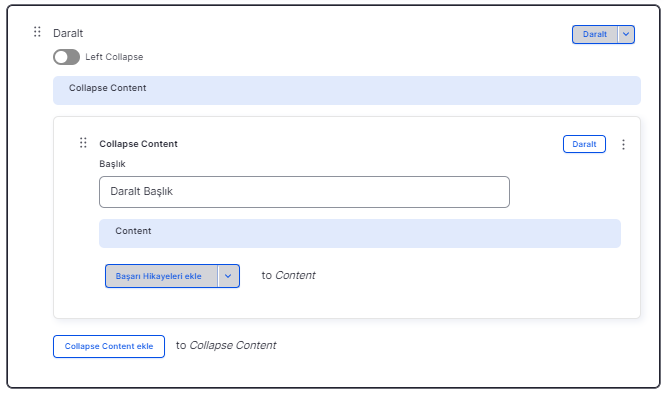Expand the arrow next to Başarı Hikayeleri ekle
This screenshot has height=393, width=664.
(x=228, y=276)
